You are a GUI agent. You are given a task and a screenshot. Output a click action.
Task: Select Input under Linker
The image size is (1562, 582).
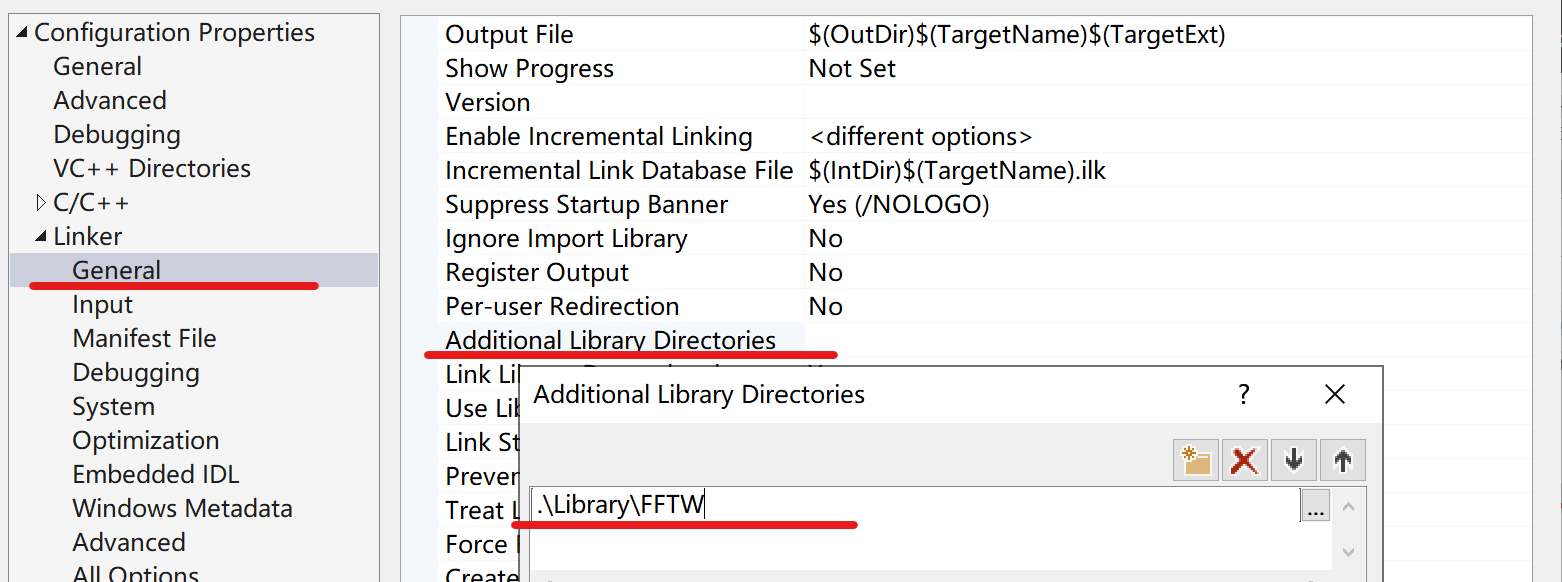[102, 305]
